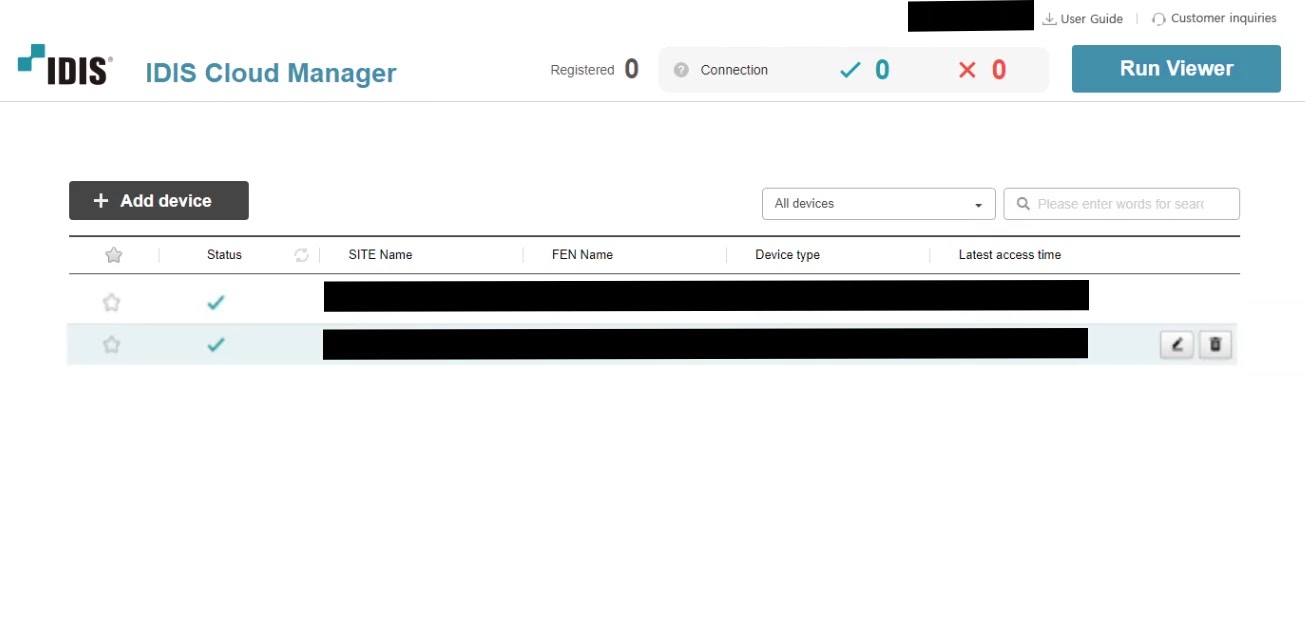
Task: Click the search magnifier icon
Action: pos(1023,204)
